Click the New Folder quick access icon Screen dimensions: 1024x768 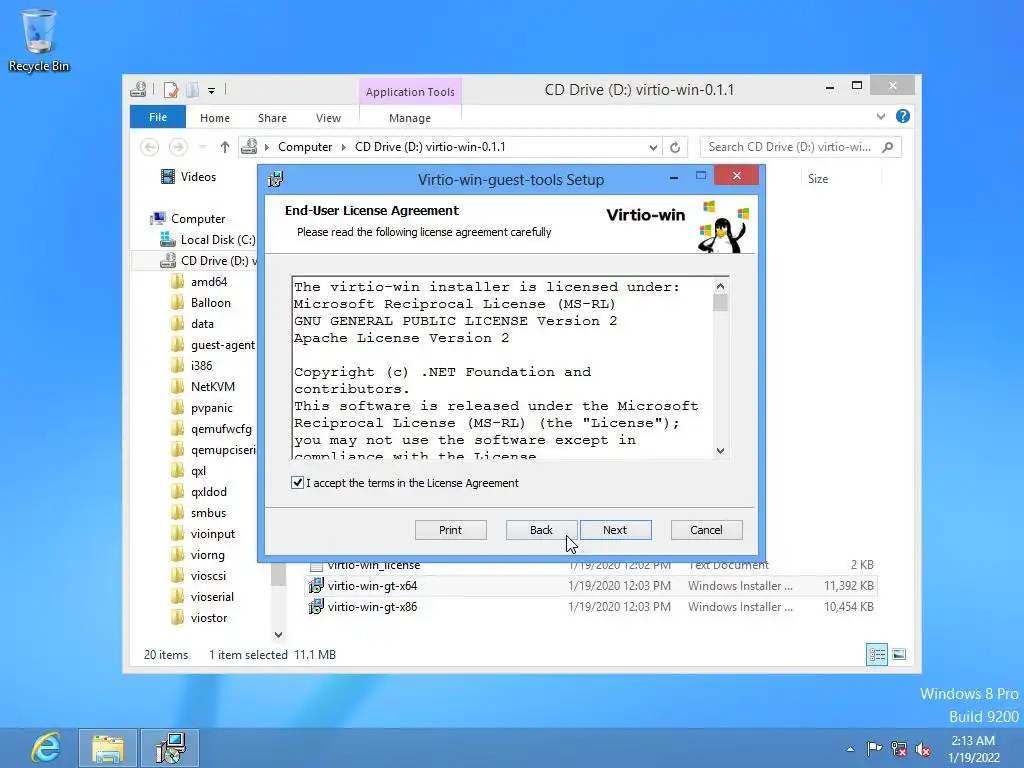(x=192, y=89)
